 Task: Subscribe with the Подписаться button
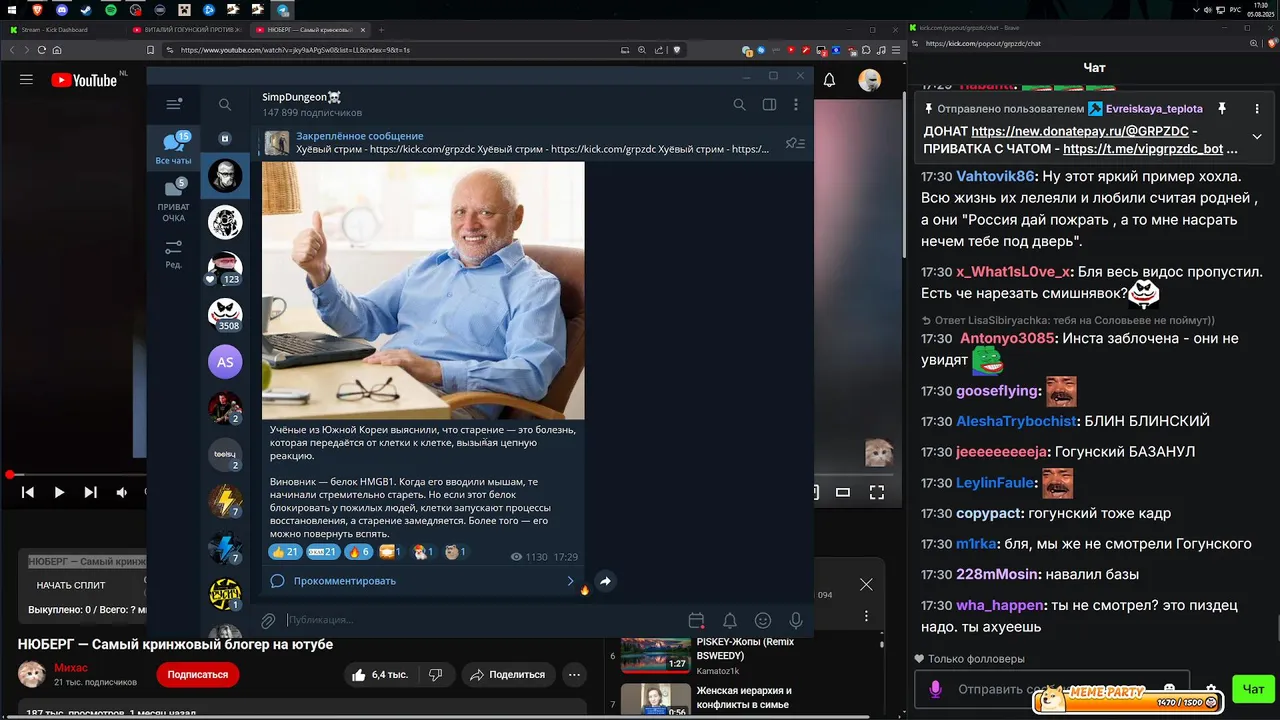pyautogui.click(x=198, y=675)
